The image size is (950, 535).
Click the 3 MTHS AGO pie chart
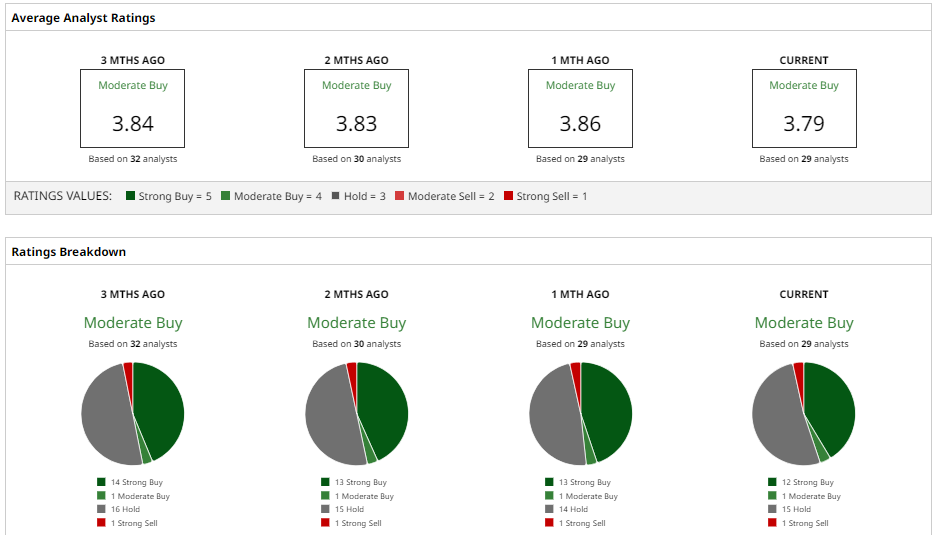click(133, 413)
